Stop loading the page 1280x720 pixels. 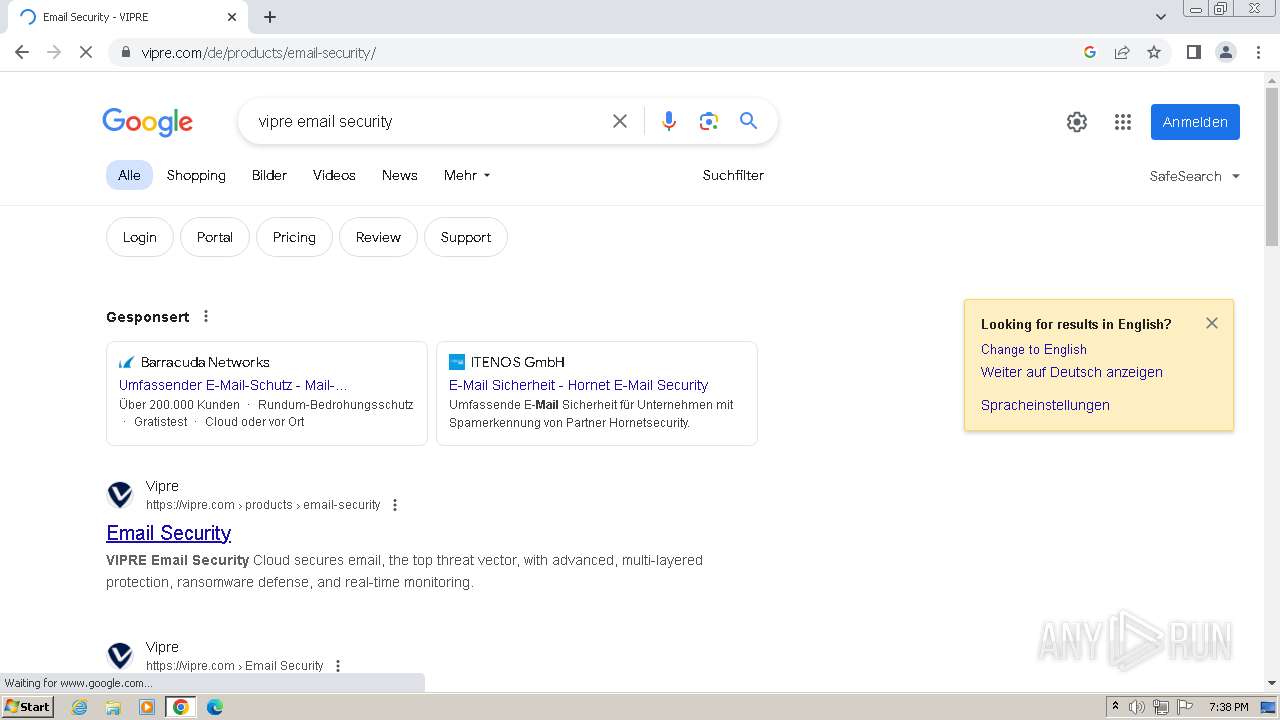[86, 52]
